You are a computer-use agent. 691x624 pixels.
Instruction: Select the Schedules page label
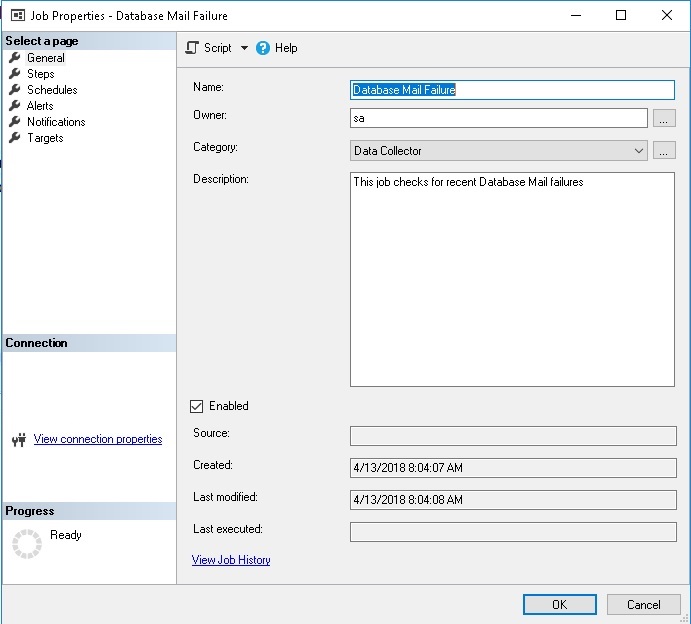coord(52,90)
